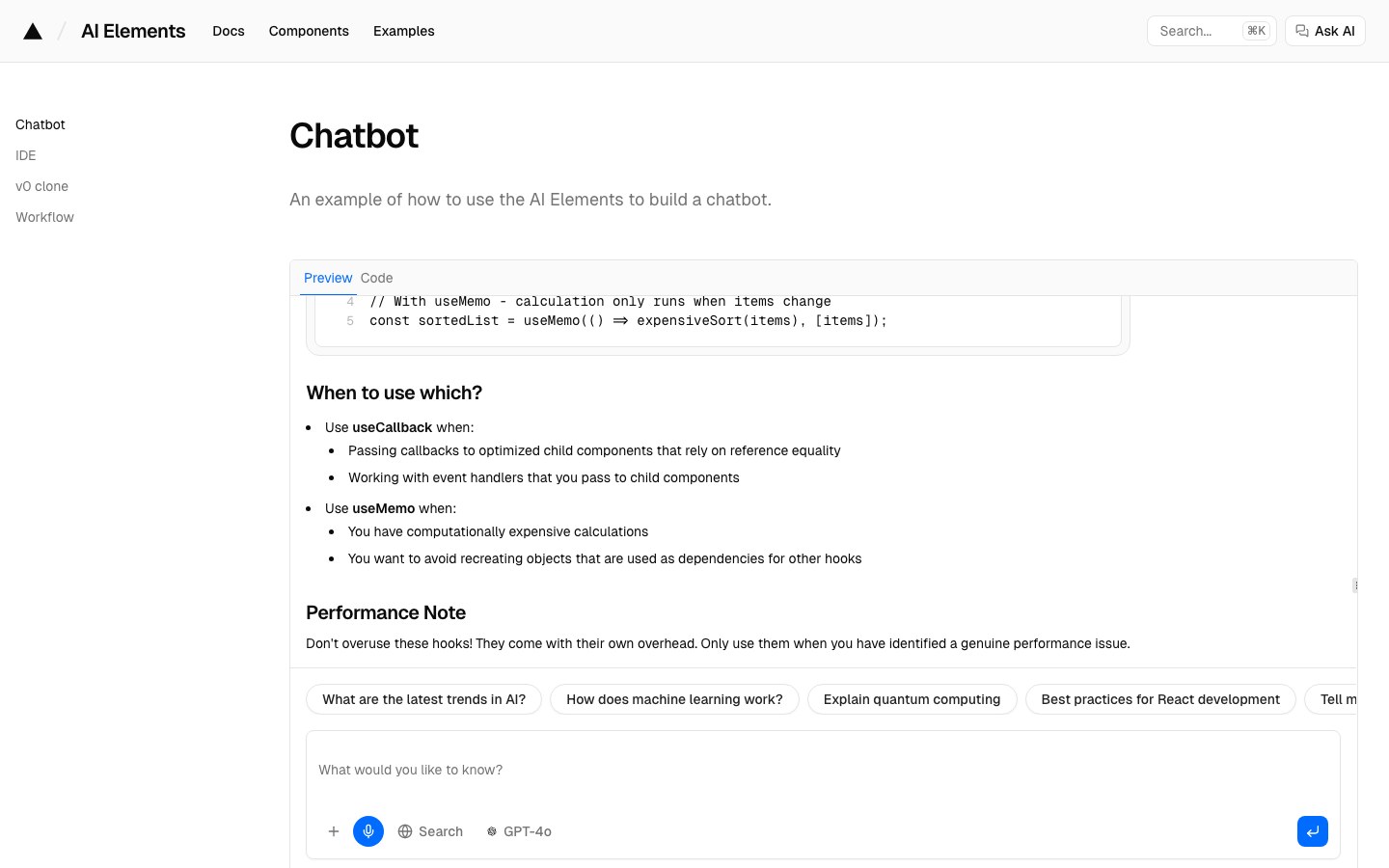
Task: Choose suggestion 'What are the latest trends in AI?'
Action: point(423,699)
